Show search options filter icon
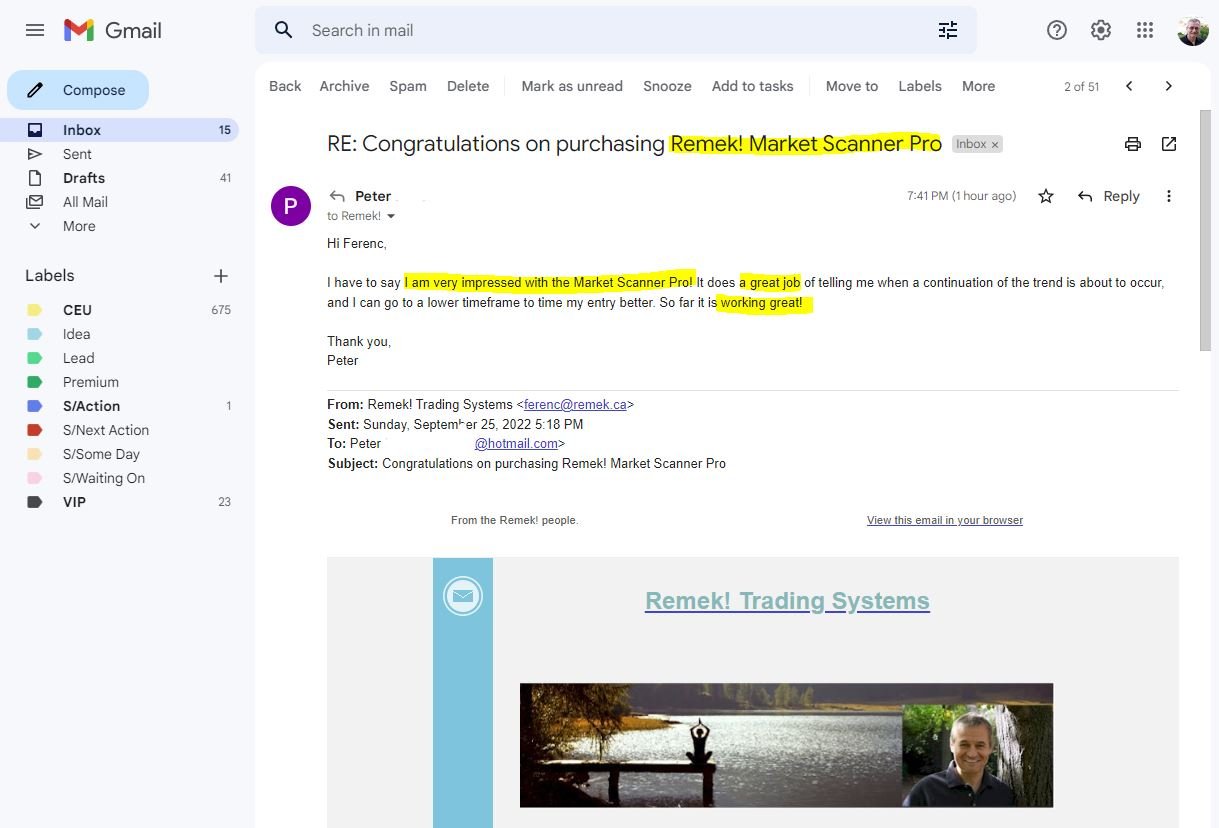Image resolution: width=1219 pixels, height=828 pixels. coord(948,30)
